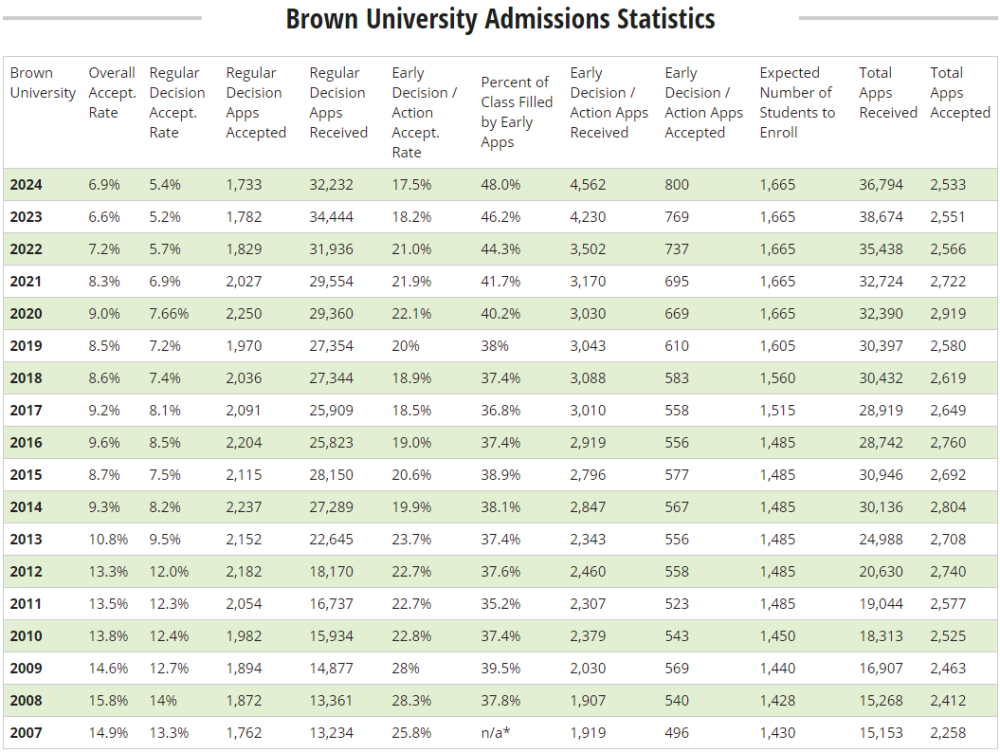Image resolution: width=1000 pixels, height=753 pixels.
Task: Select the 2,804 total apps accepted cell
Action: click(x=948, y=507)
